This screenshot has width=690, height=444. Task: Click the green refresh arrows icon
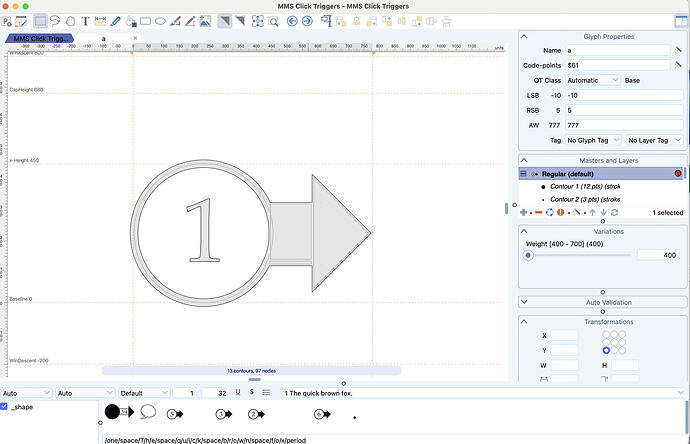click(x=614, y=213)
